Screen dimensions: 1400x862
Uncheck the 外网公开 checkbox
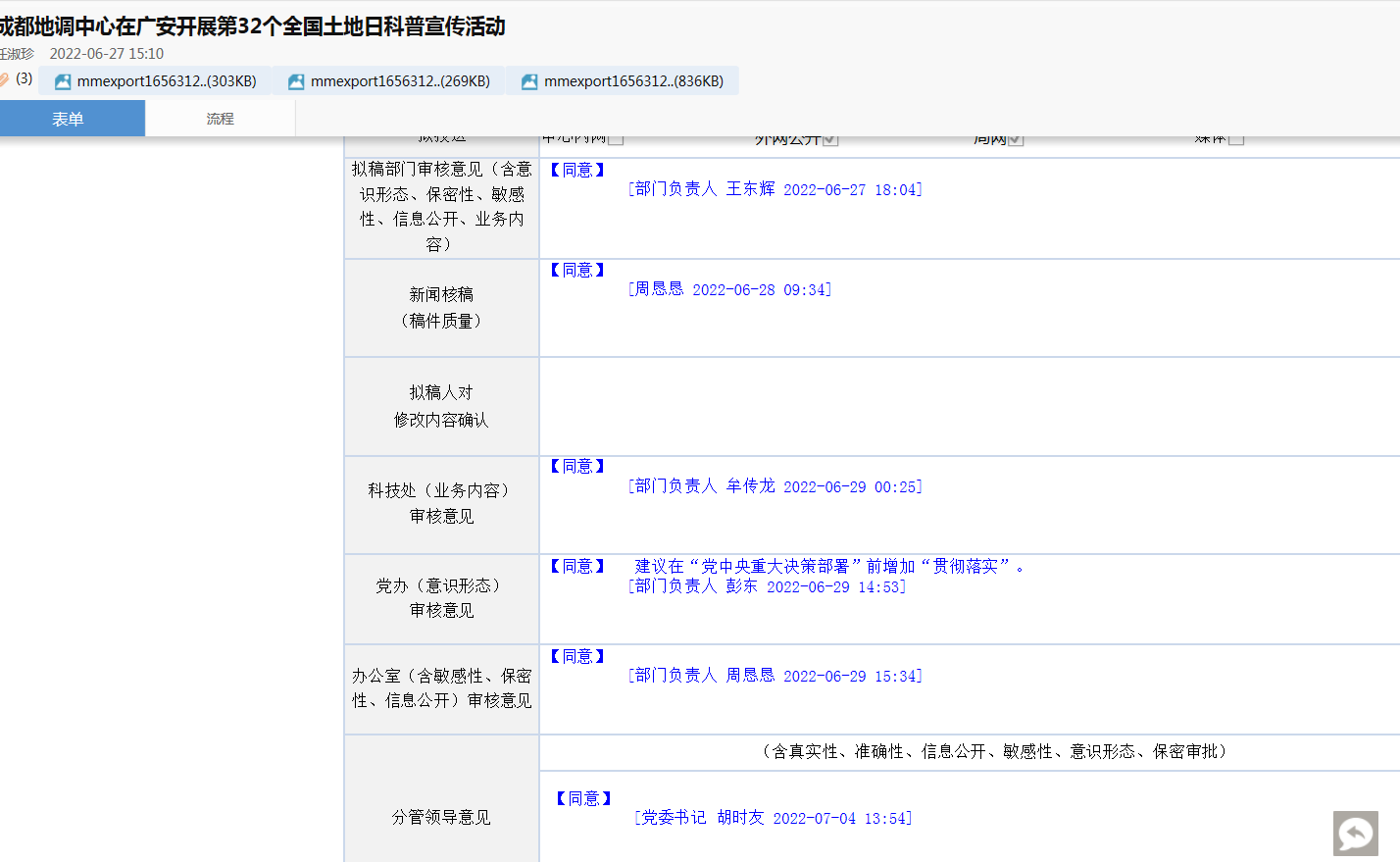[830, 139]
